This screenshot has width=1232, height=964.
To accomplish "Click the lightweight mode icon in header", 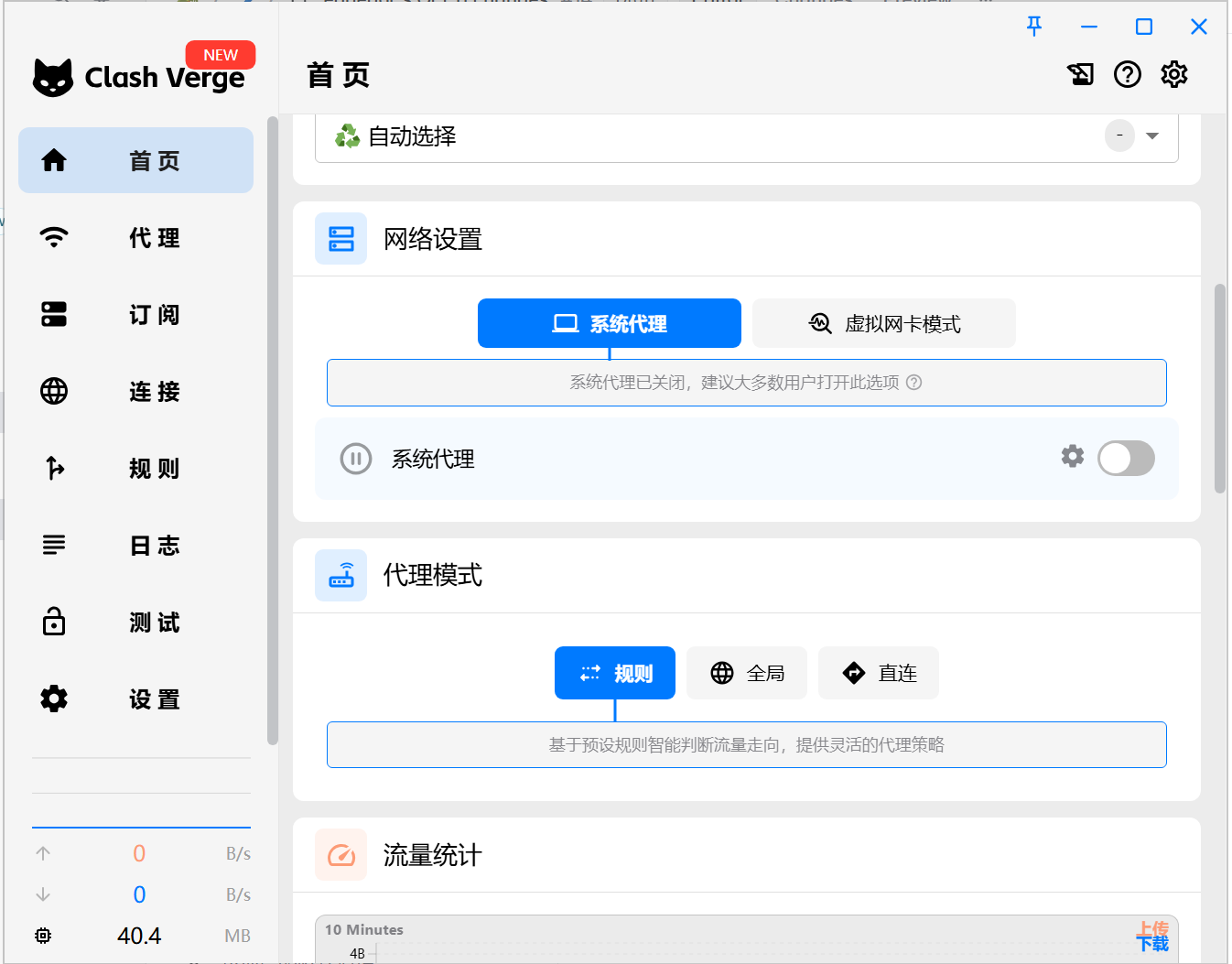I will [x=1081, y=74].
